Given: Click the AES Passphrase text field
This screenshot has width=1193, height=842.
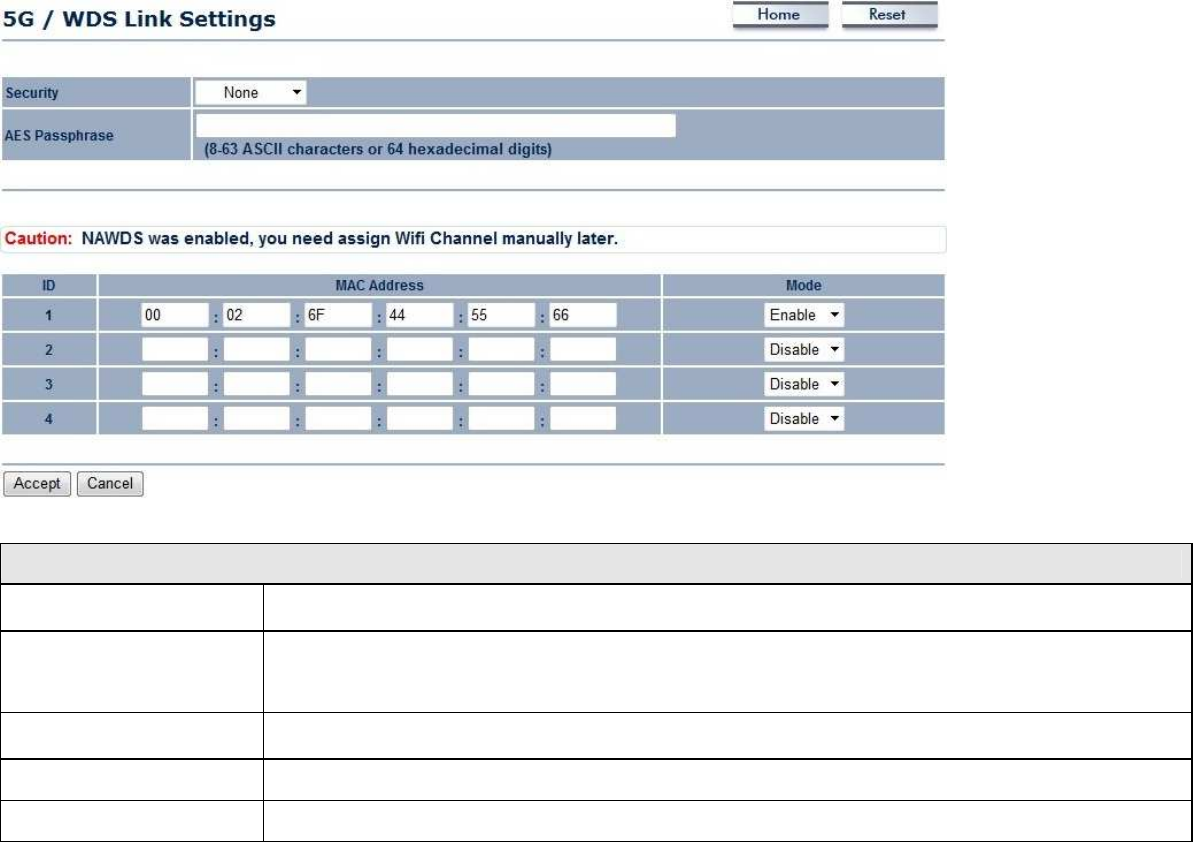Looking at the screenshot, I should (435, 126).
